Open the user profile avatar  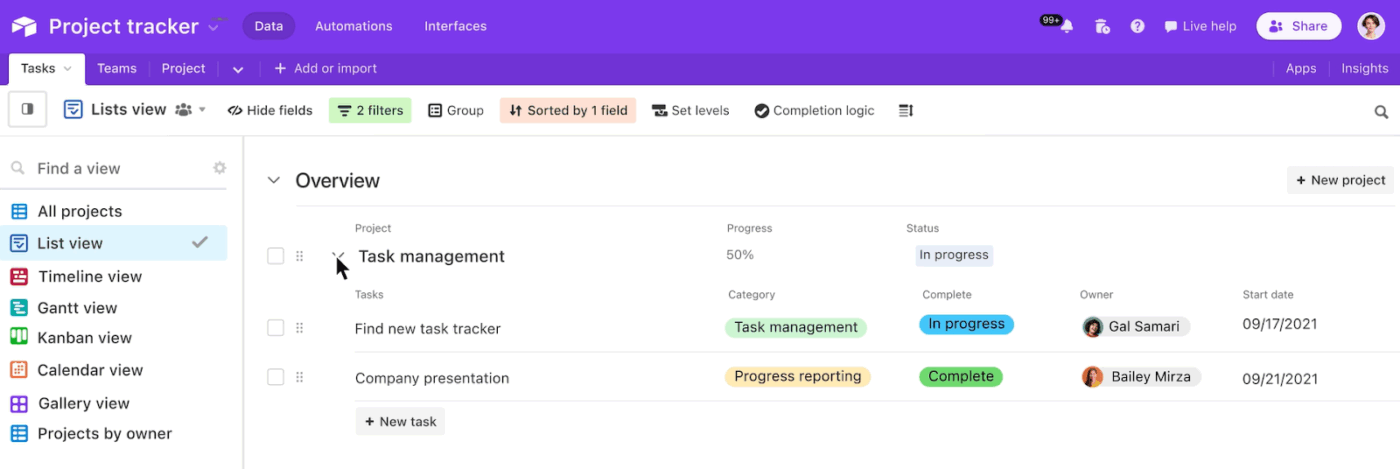1371,26
